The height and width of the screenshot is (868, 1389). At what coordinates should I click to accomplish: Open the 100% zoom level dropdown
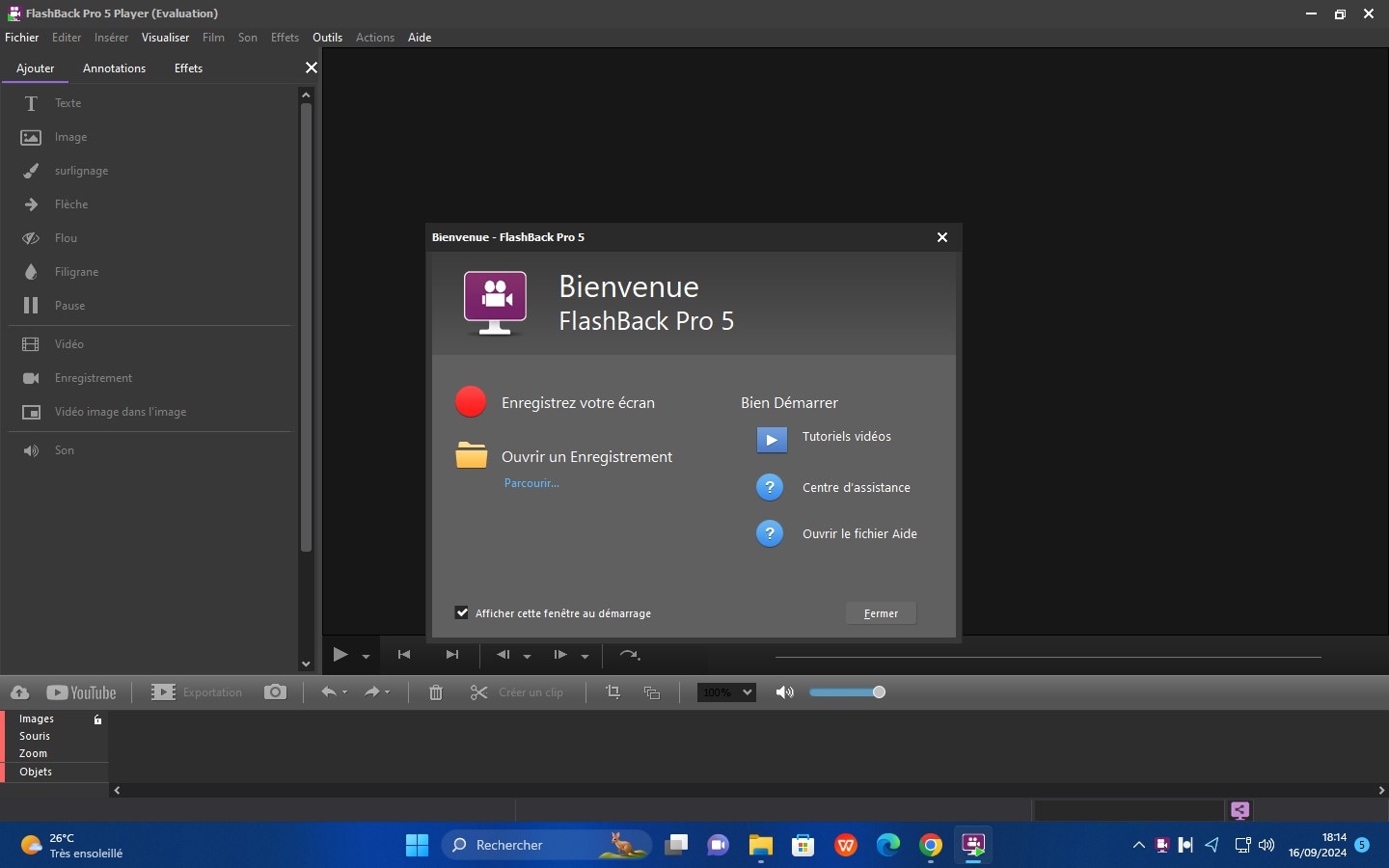click(726, 692)
